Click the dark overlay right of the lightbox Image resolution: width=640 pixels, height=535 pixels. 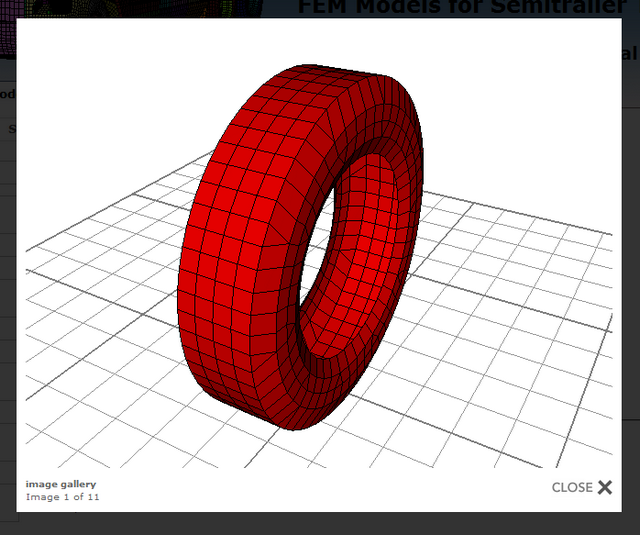[631, 300]
